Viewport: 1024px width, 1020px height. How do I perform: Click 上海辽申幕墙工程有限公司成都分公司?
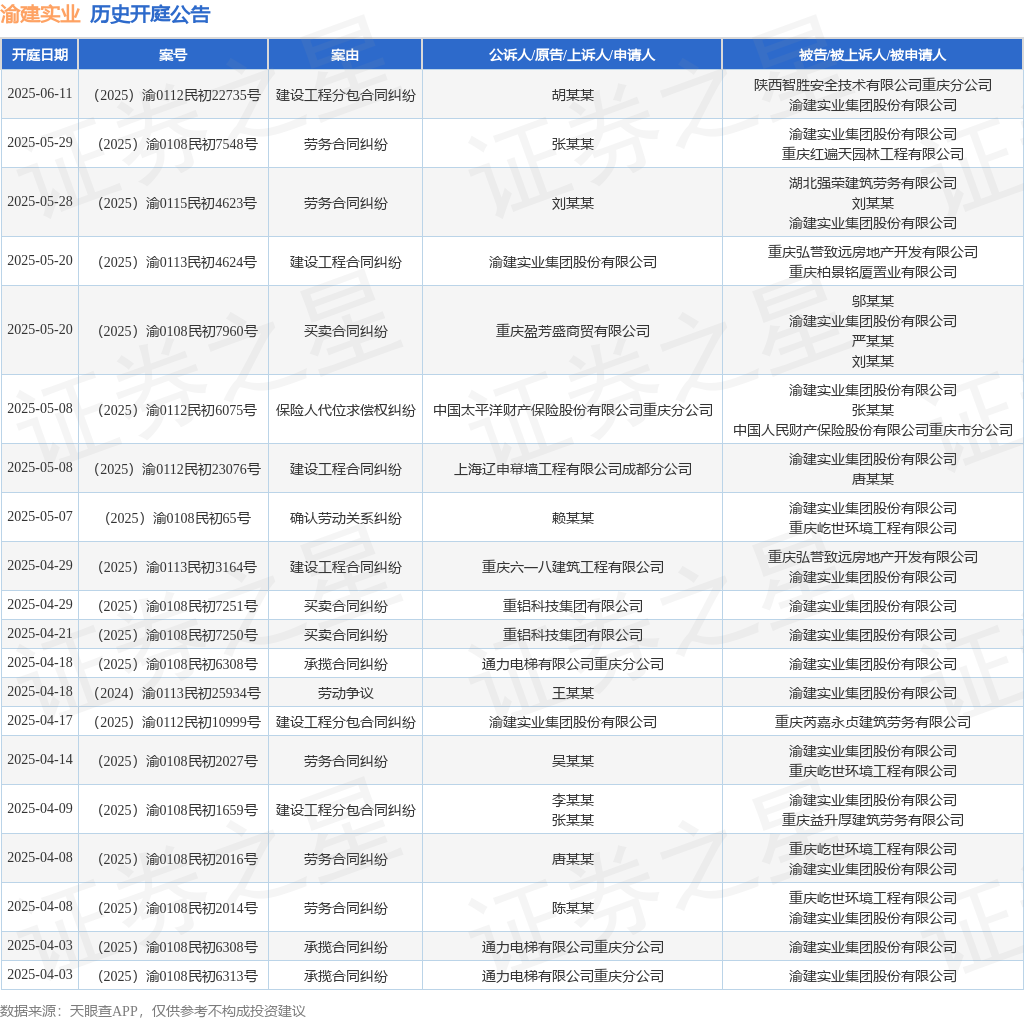coord(573,469)
